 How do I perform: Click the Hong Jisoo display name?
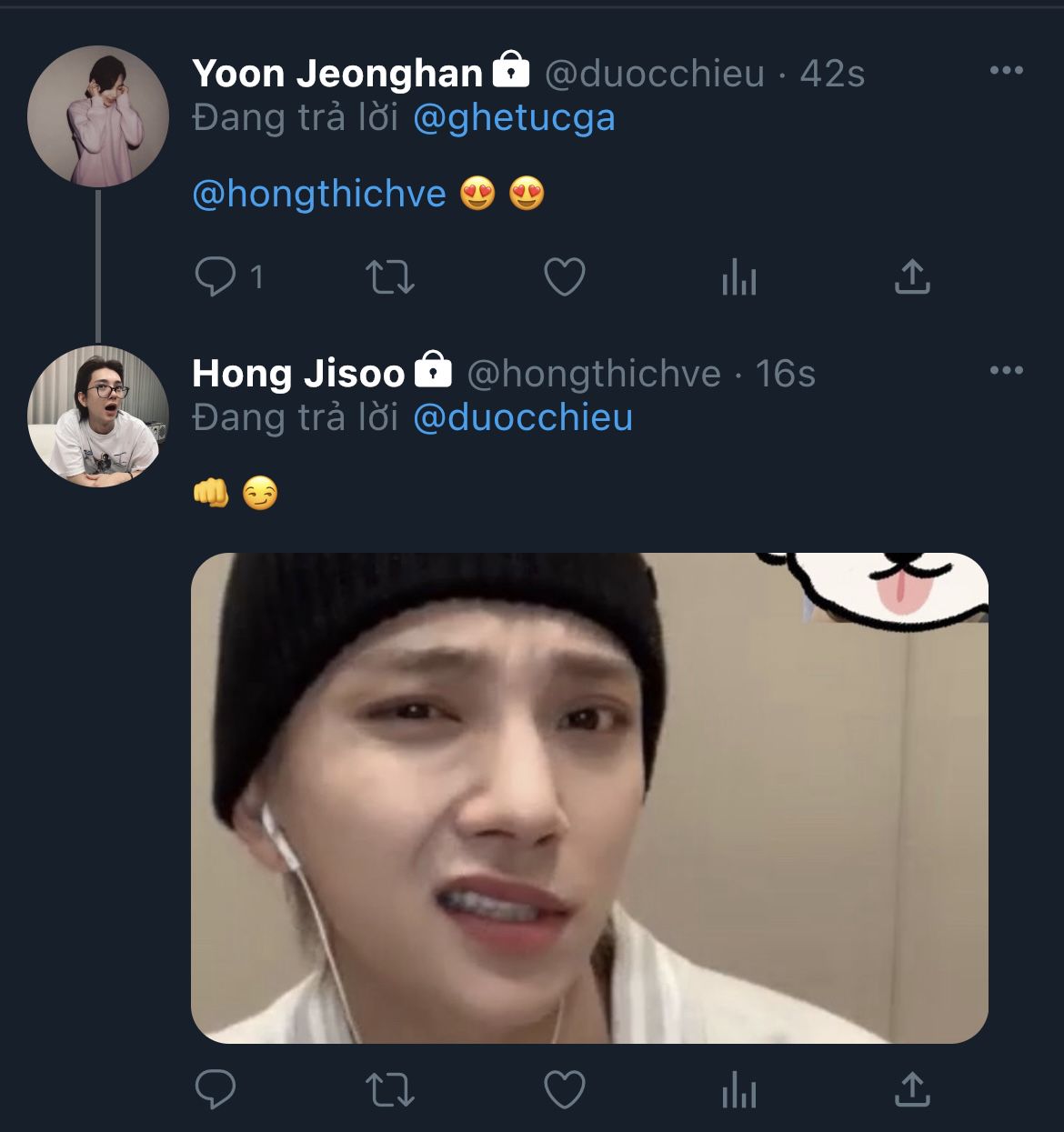pyautogui.click(x=298, y=374)
